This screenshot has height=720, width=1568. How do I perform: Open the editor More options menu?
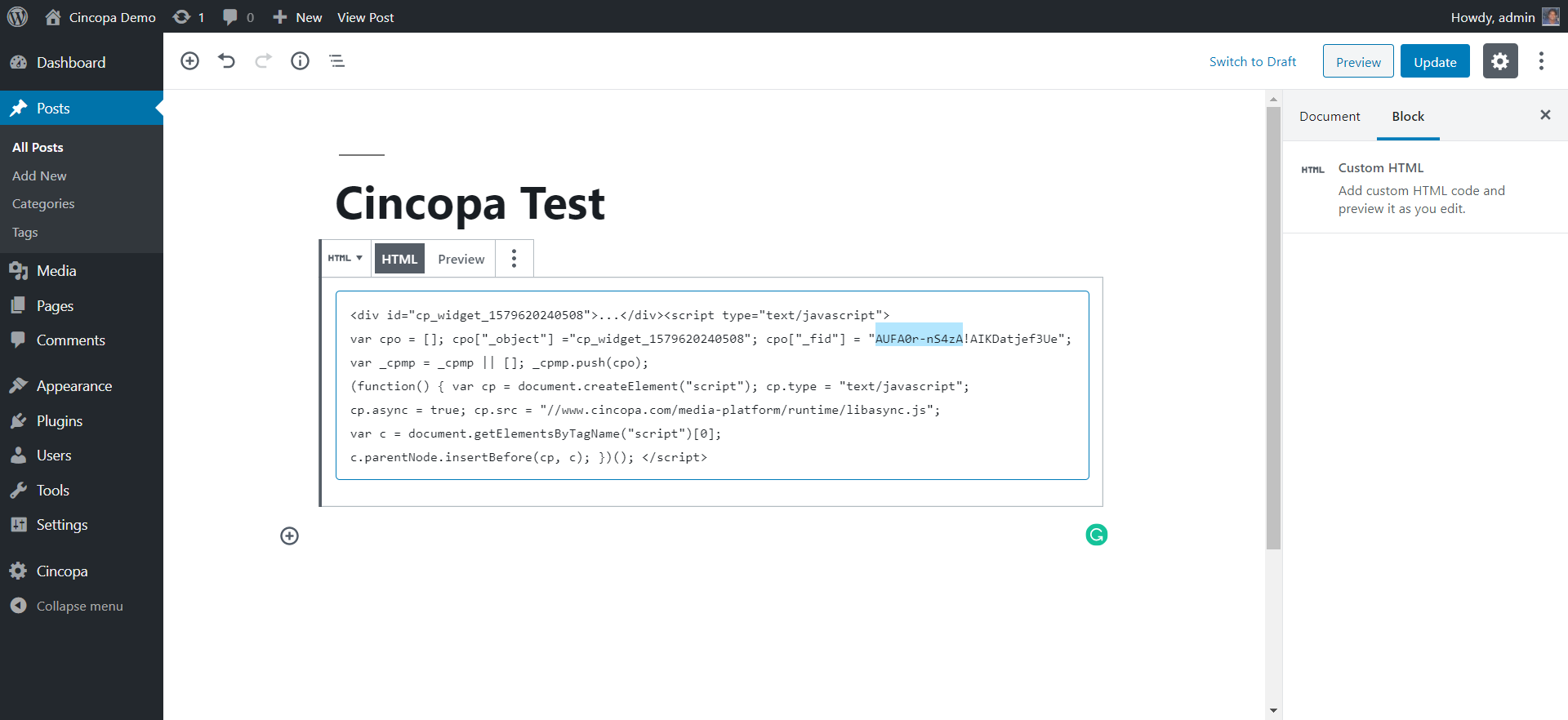coord(1541,61)
